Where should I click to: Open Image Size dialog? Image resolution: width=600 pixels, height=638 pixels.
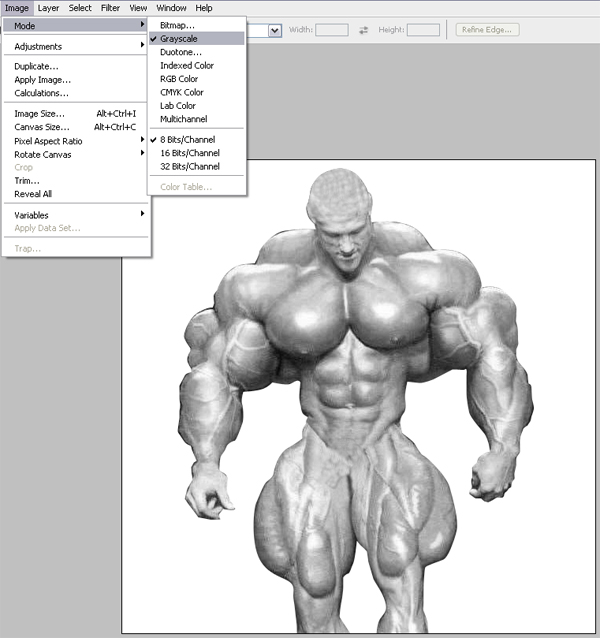pyautogui.click(x=75, y=114)
